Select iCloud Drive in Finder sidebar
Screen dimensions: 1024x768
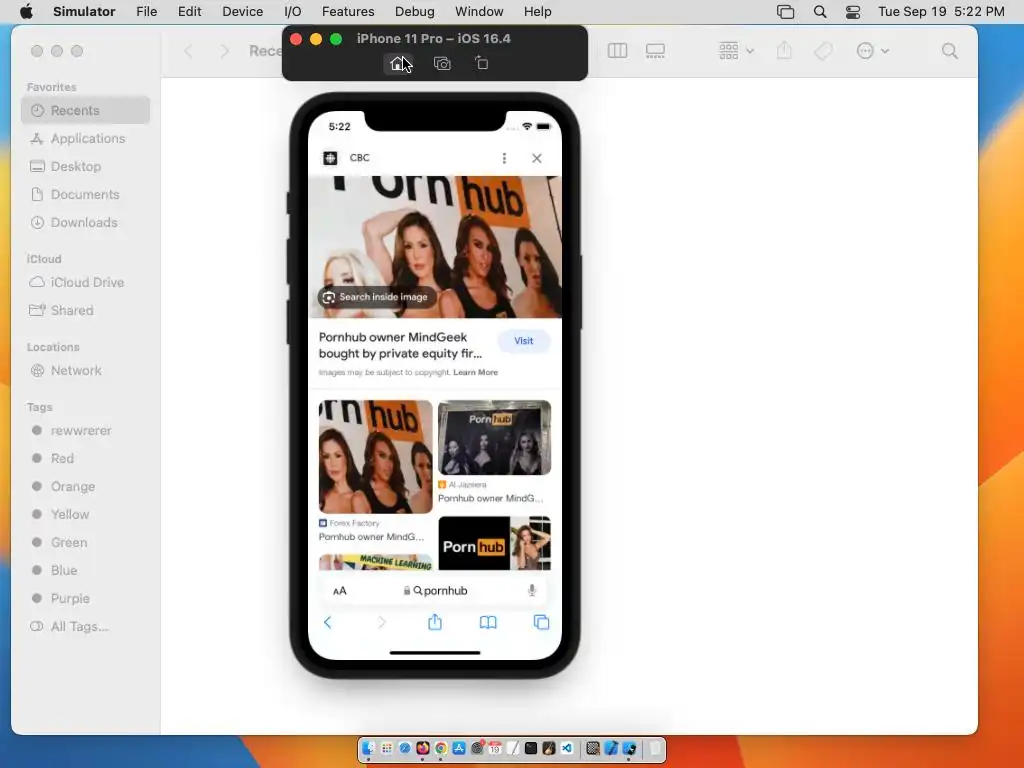tap(86, 283)
